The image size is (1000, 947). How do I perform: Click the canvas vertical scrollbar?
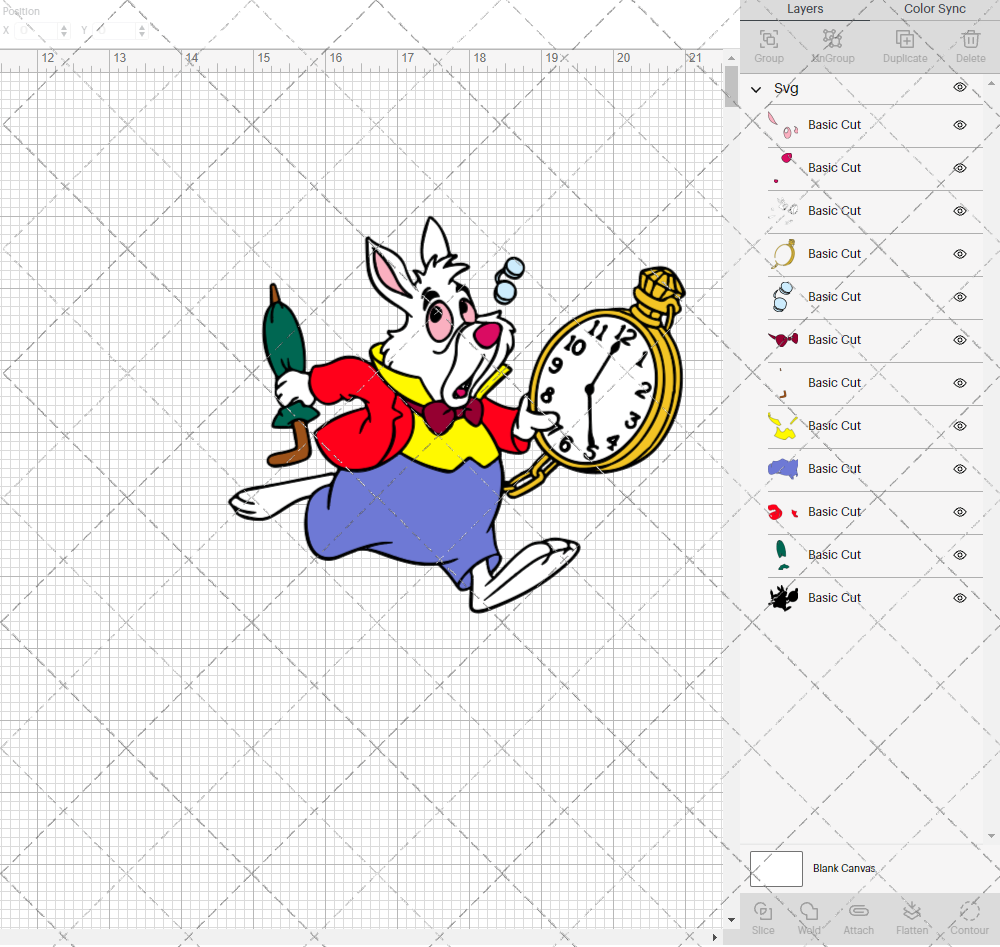tap(729, 90)
